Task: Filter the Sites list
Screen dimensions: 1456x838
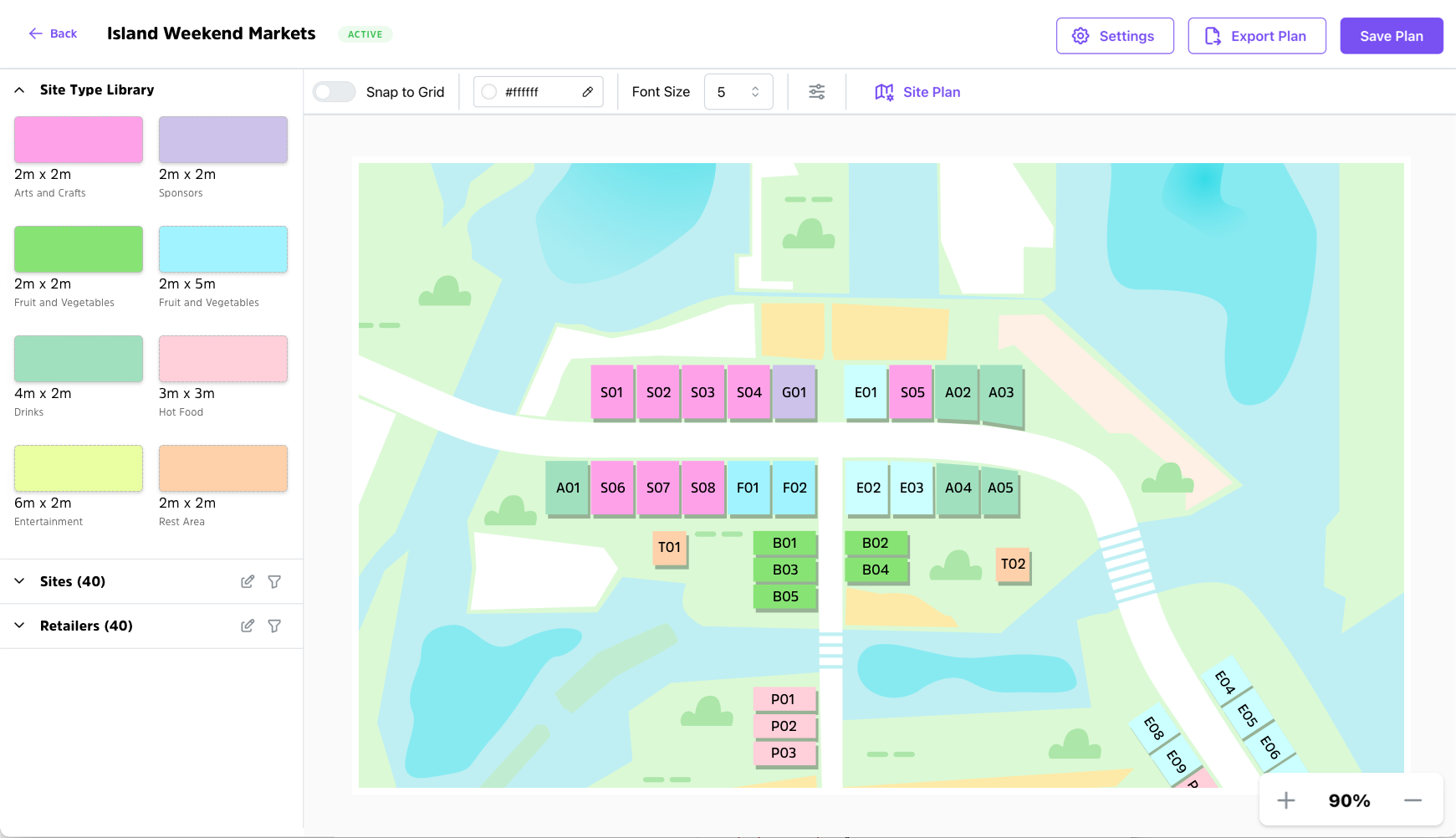Action: point(274,581)
